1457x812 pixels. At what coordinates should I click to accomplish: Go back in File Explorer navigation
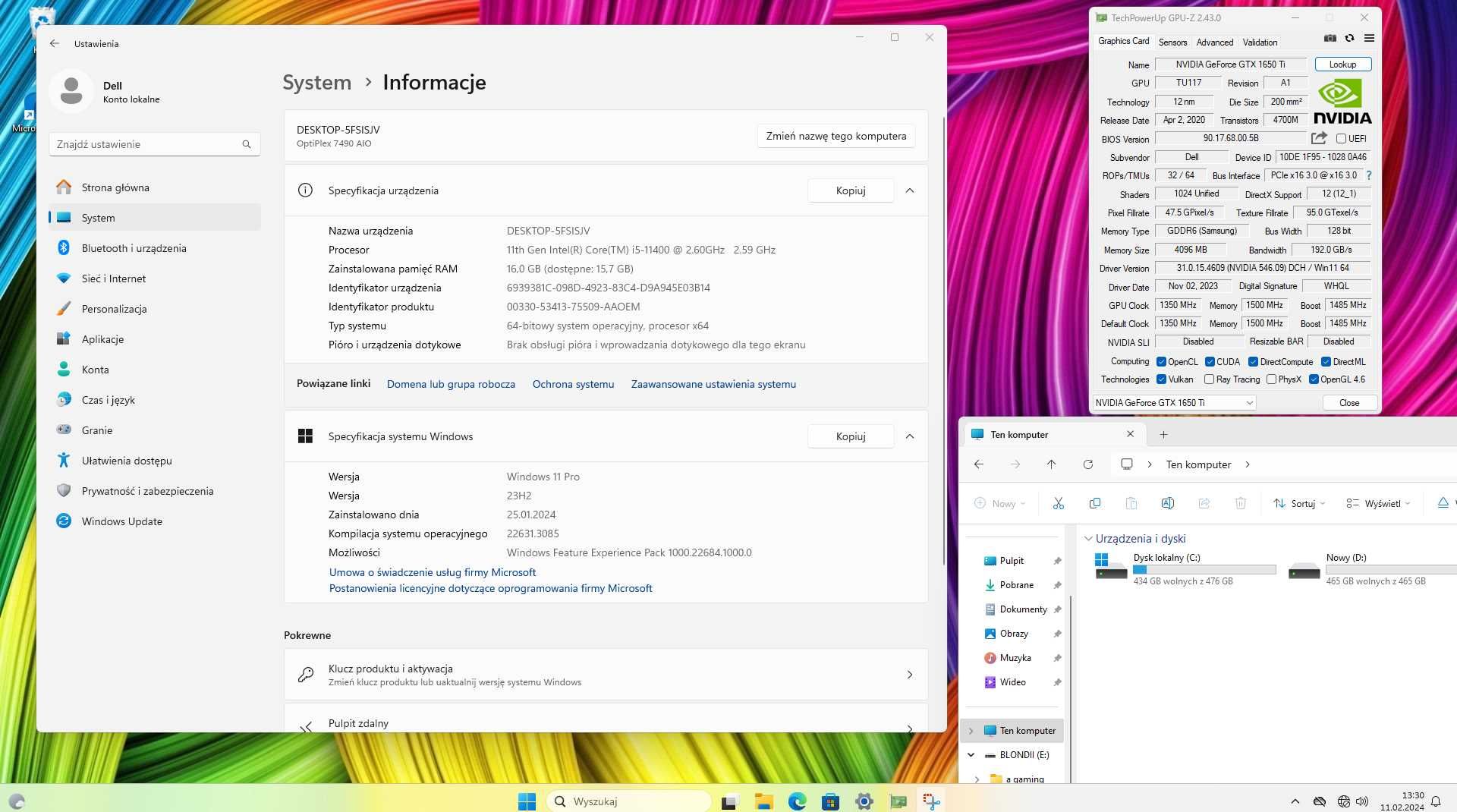coord(979,464)
